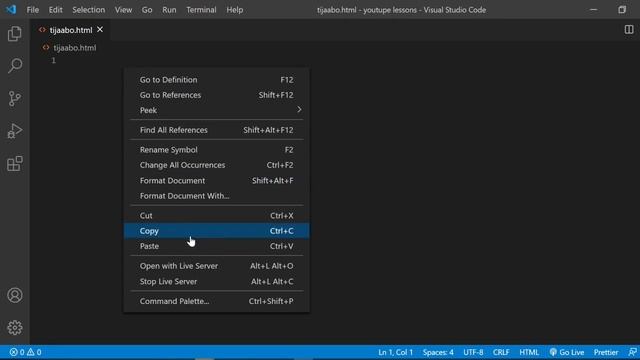Choose Find All References

point(216,130)
